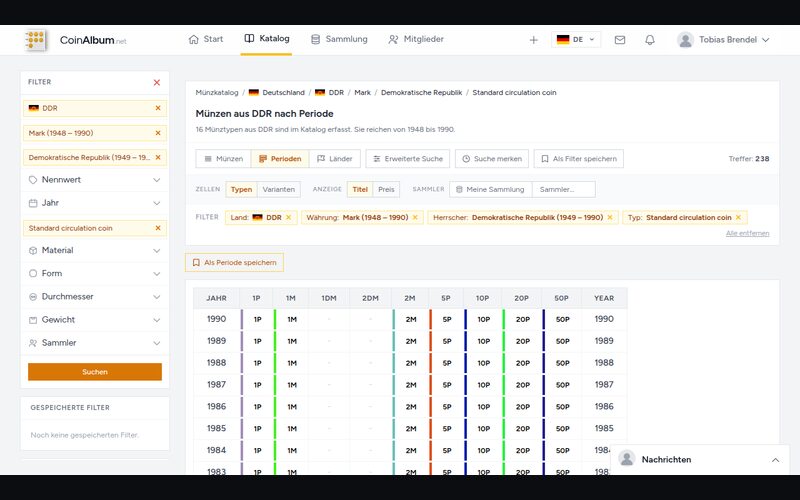Open Mark breadcrumb link

[363, 92]
